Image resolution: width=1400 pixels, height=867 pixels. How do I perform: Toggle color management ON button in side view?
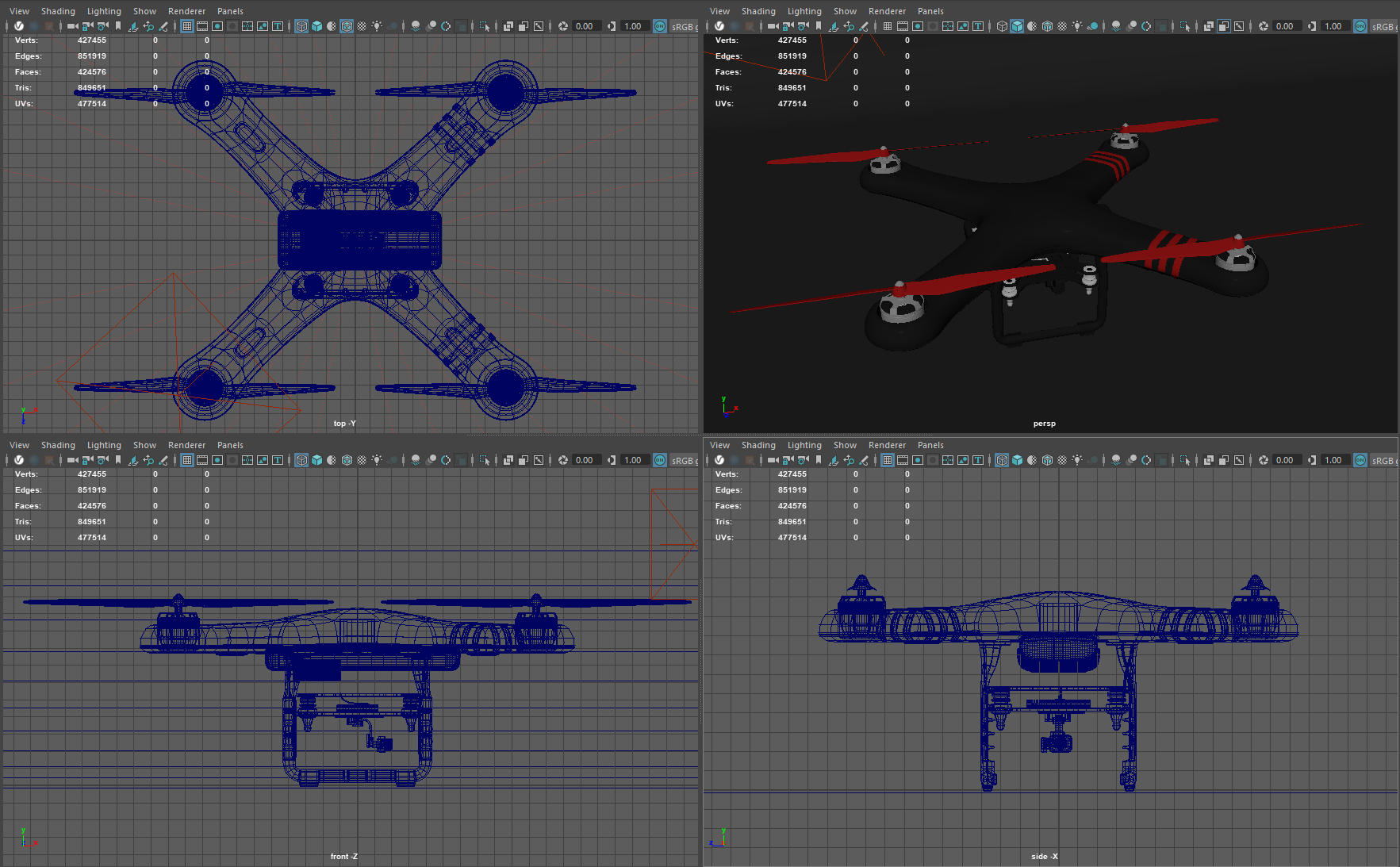click(1360, 460)
